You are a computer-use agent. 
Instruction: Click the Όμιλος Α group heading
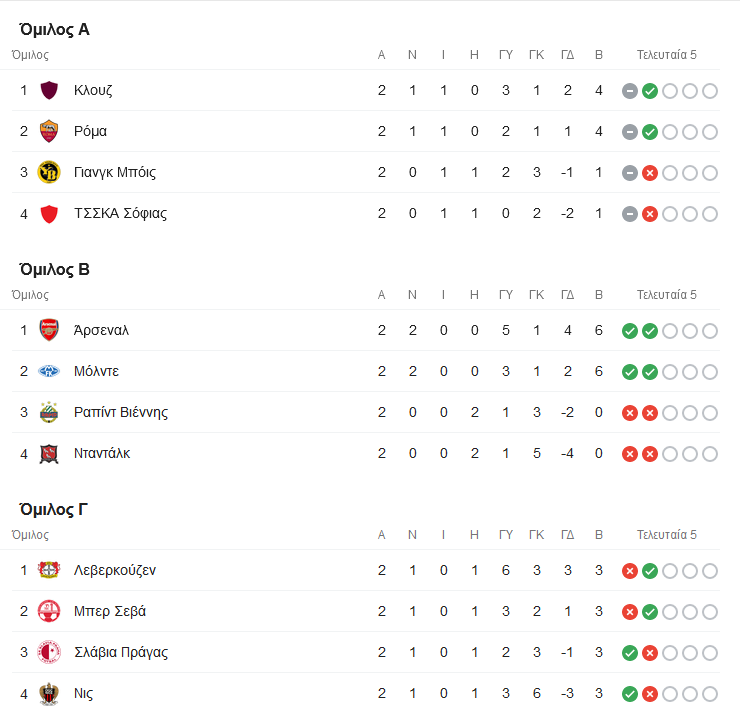pyautogui.click(x=55, y=29)
